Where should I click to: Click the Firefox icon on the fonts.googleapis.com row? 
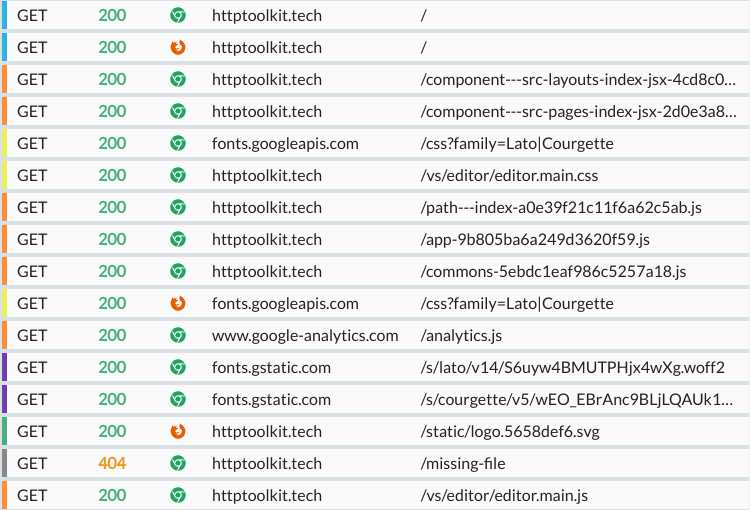178,304
